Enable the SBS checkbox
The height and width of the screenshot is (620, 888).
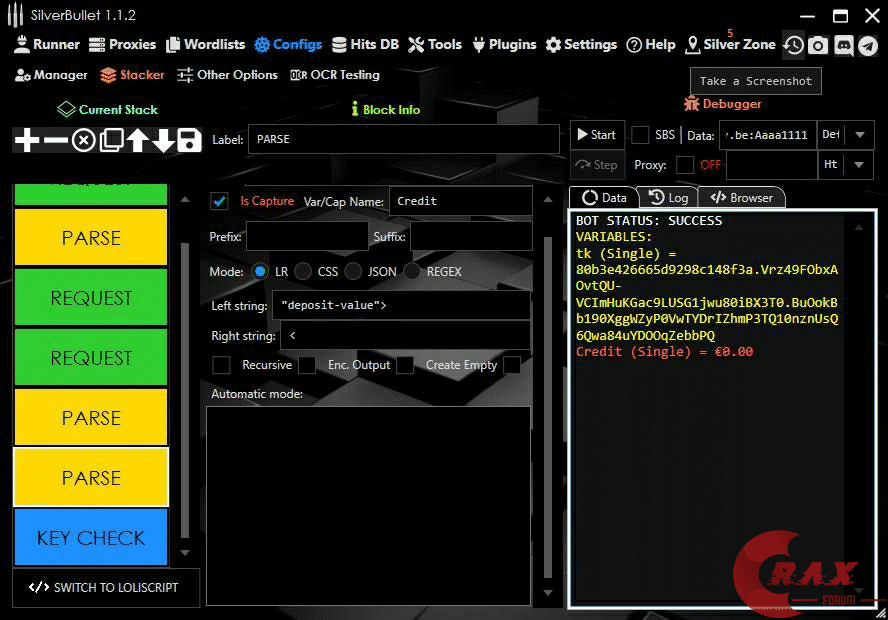(640, 135)
